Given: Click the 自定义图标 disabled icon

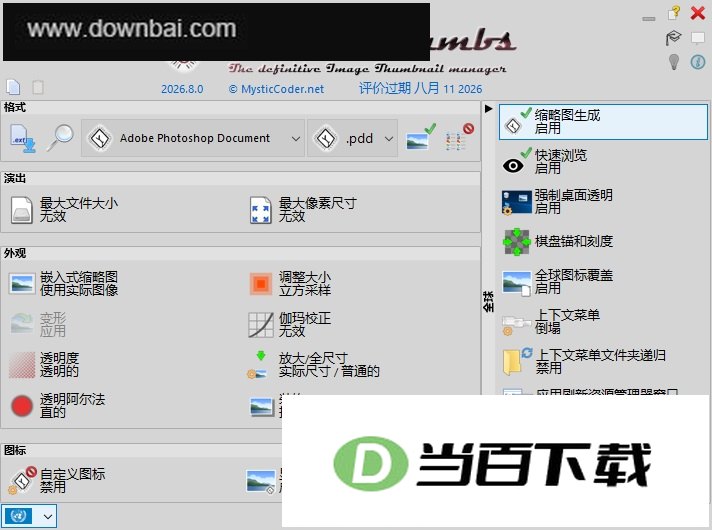Looking at the screenshot, I should click(22, 480).
